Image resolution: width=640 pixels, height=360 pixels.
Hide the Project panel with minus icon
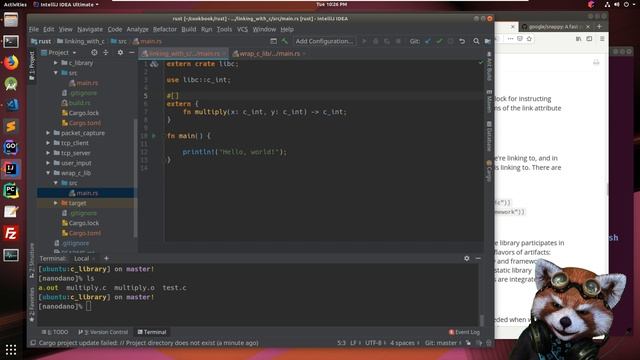[131, 53]
